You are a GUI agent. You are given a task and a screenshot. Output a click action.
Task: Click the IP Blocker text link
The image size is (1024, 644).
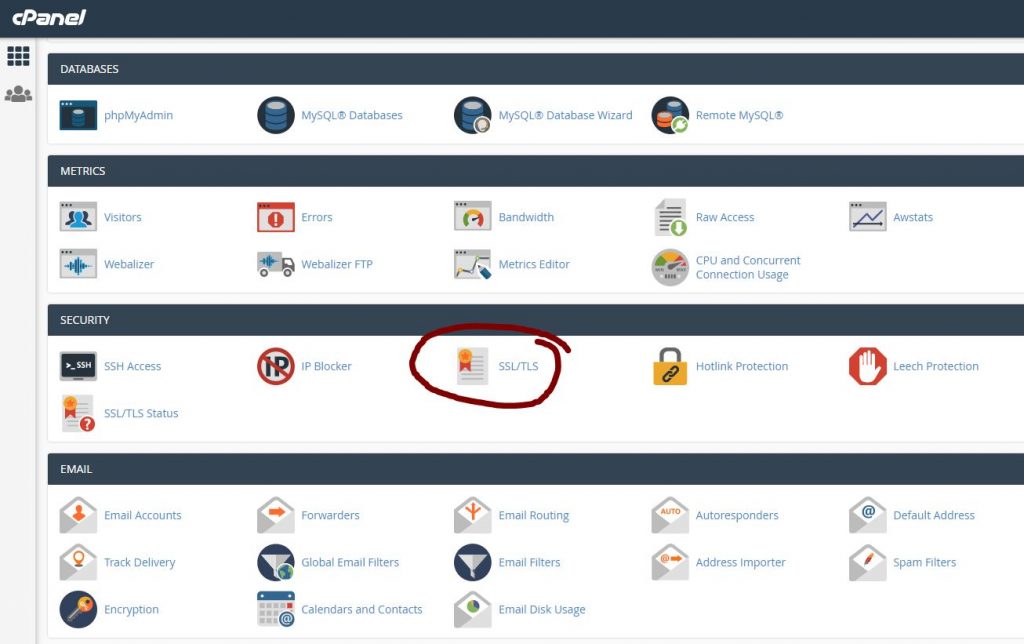click(327, 366)
